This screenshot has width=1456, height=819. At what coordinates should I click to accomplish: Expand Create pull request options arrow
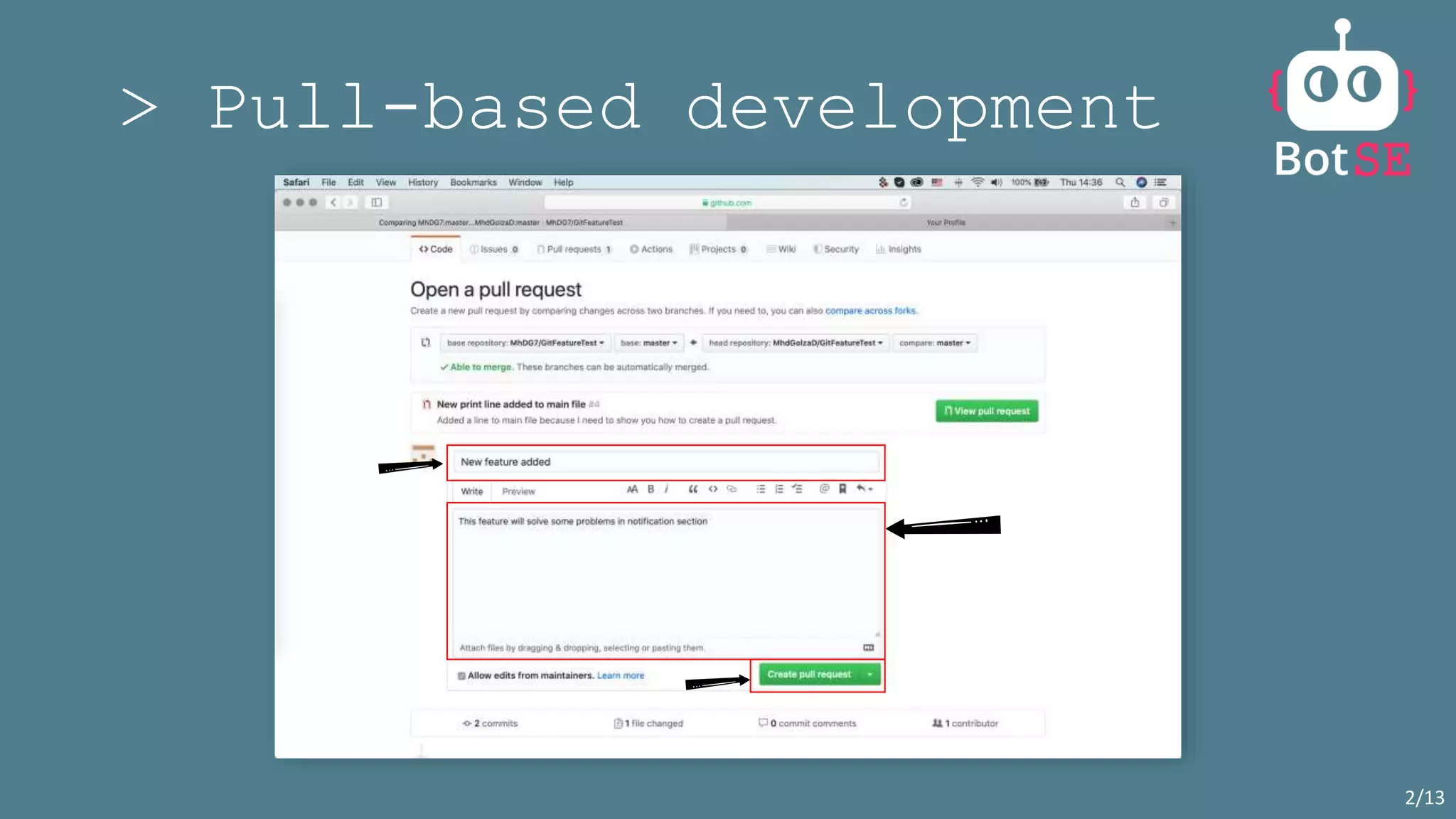tap(870, 675)
